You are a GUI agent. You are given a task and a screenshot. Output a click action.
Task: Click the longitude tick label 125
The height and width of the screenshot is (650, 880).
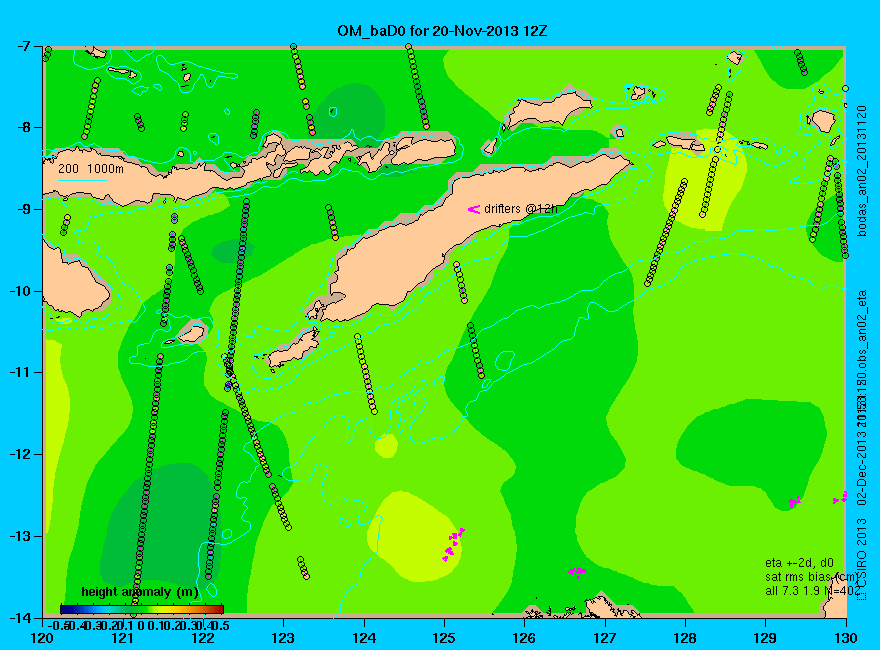pos(444,638)
